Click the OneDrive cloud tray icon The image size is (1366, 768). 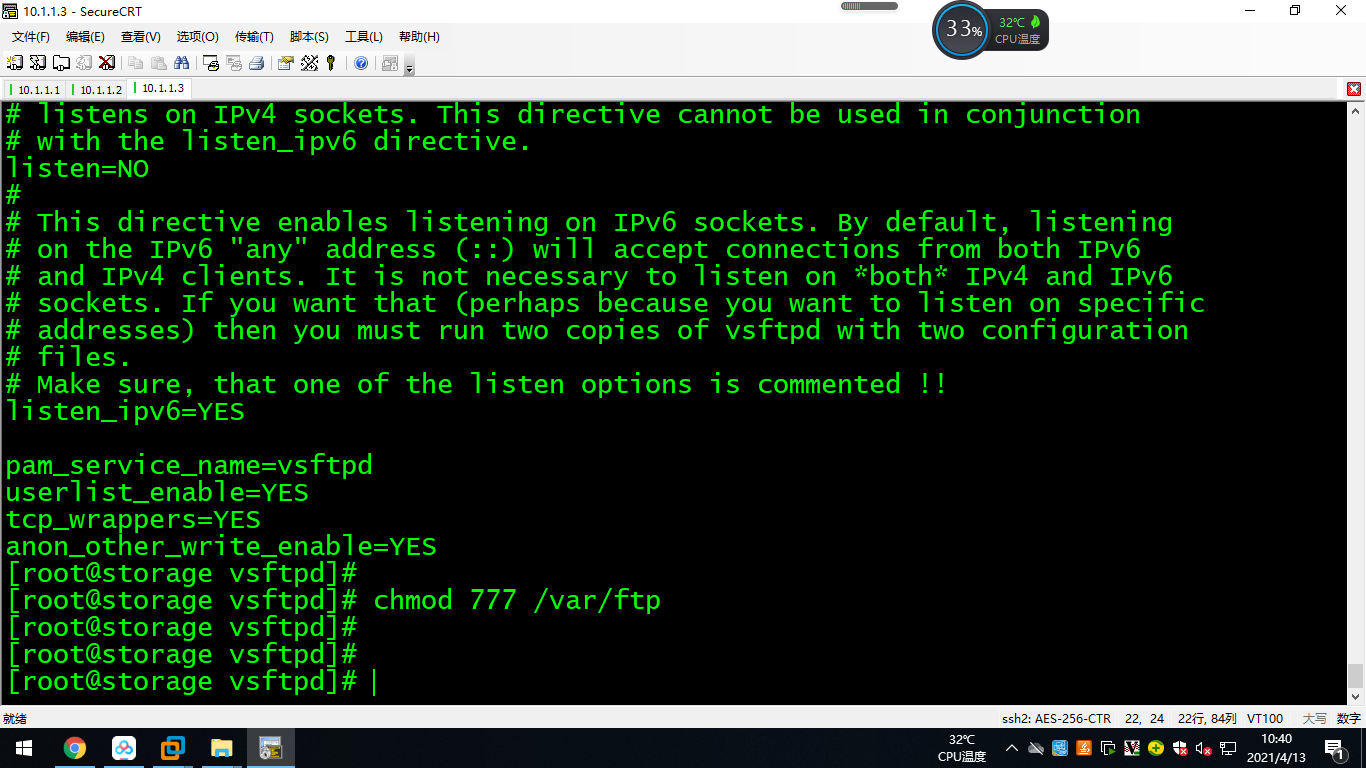coord(1036,748)
